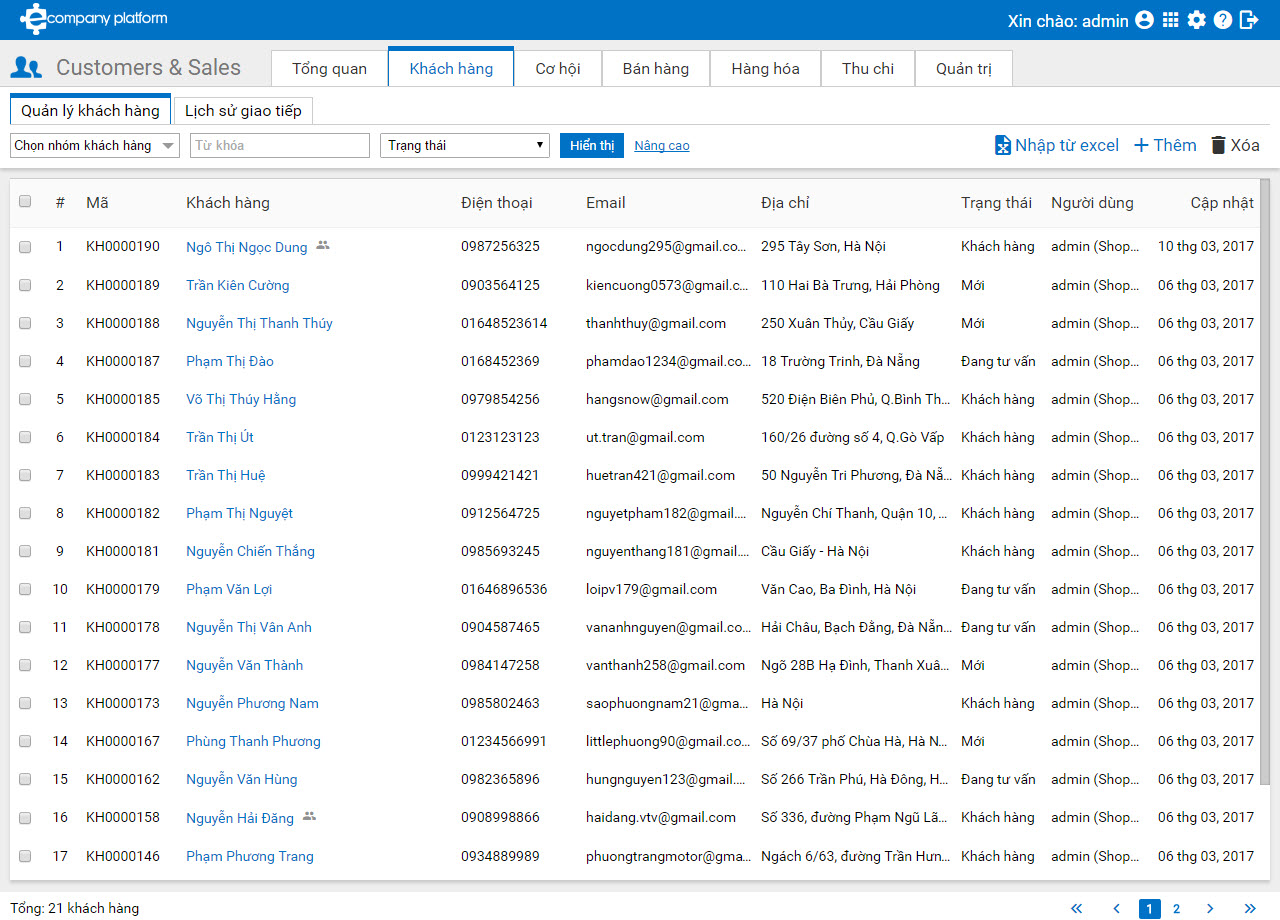1280x920 pixels.
Task: Open the Nâng cao advanced link
Action: click(662, 145)
